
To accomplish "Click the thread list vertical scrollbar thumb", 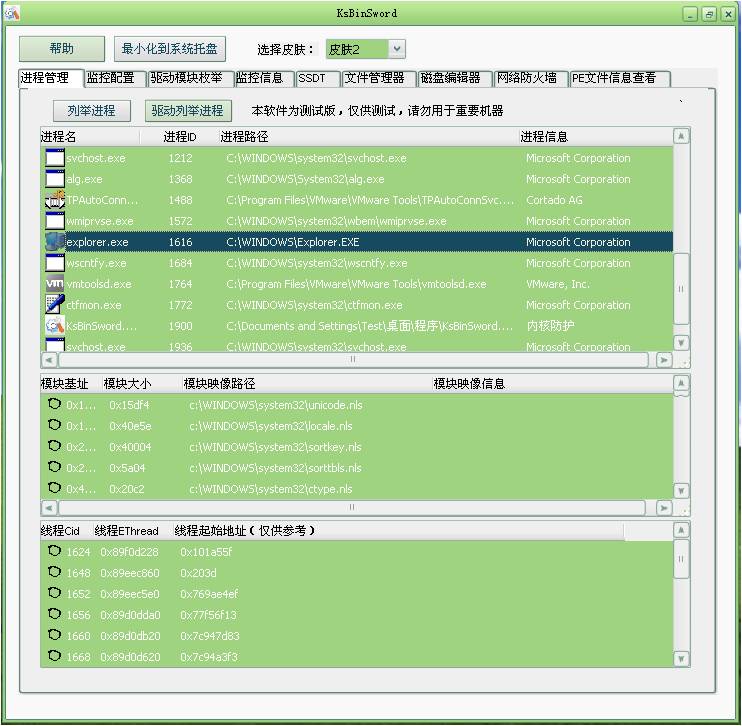I will coord(681,559).
